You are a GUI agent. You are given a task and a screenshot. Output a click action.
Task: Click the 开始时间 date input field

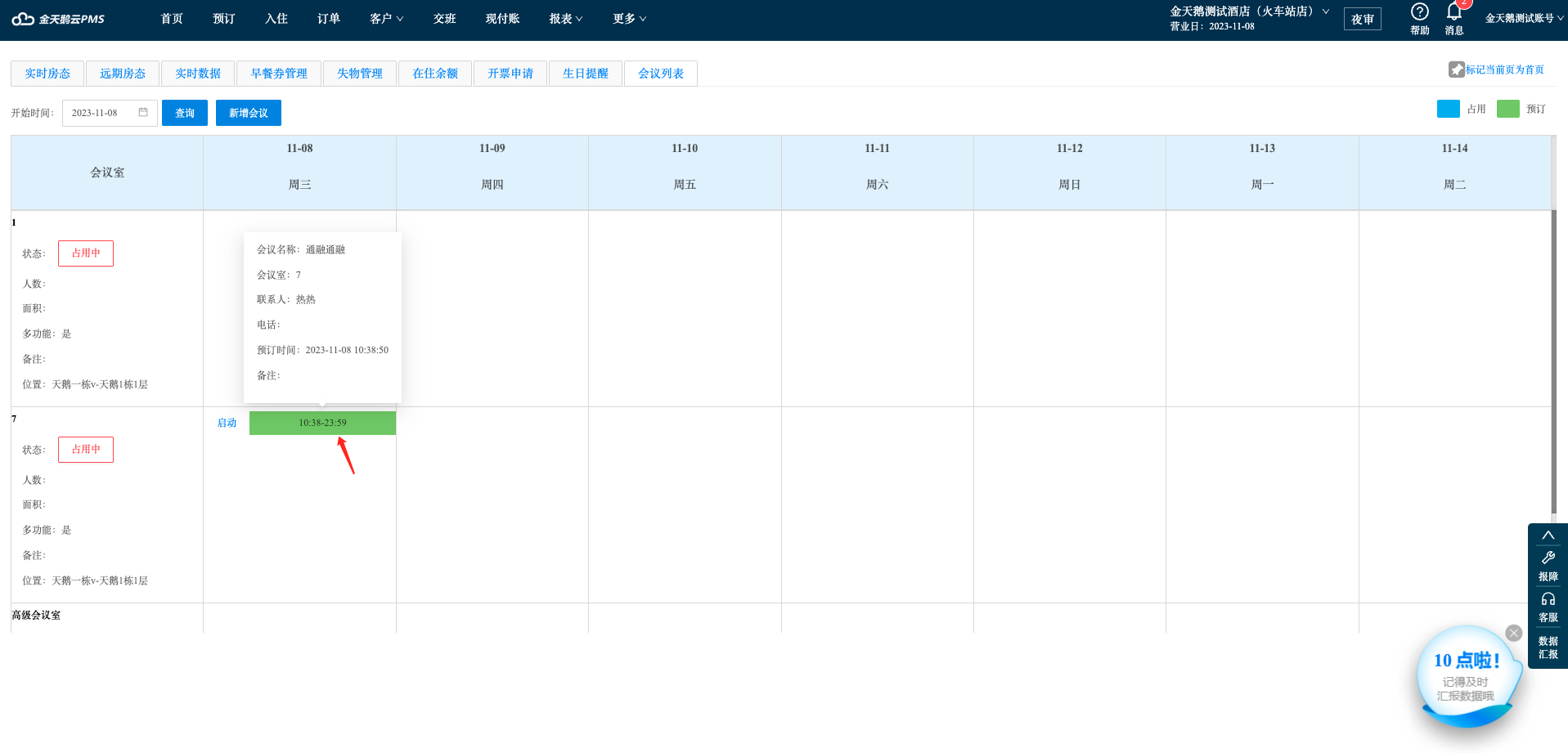(110, 113)
